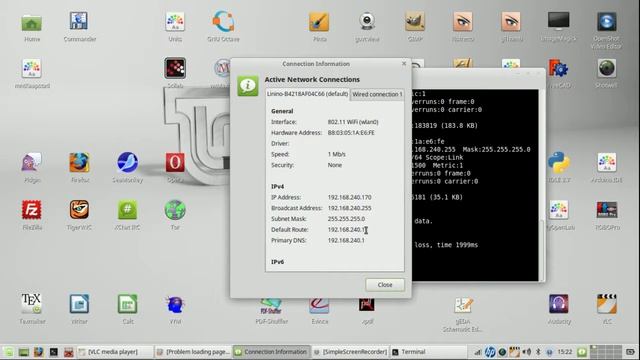Open the volume control tray icon

point(527,352)
